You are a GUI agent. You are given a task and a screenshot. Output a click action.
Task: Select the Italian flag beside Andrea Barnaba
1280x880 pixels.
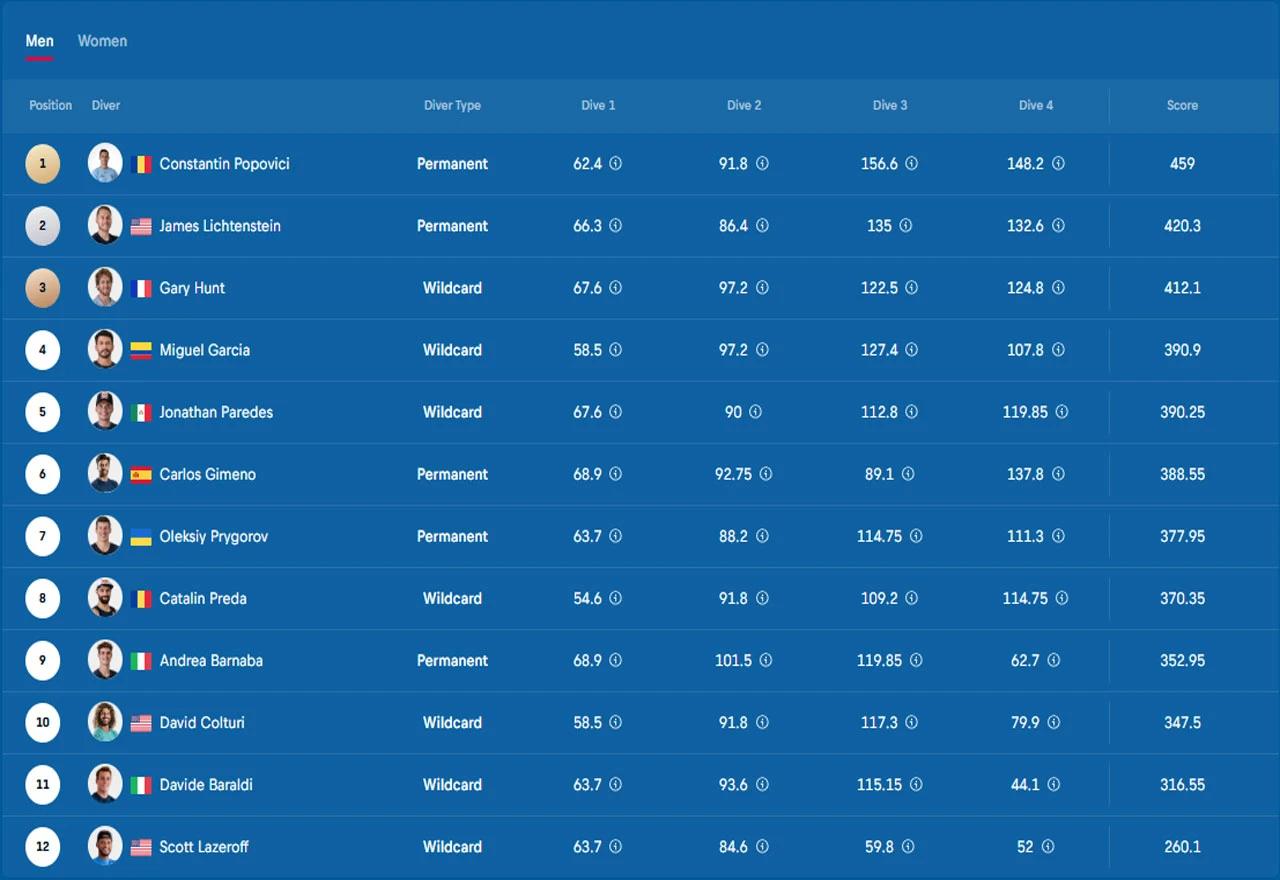[x=141, y=660]
